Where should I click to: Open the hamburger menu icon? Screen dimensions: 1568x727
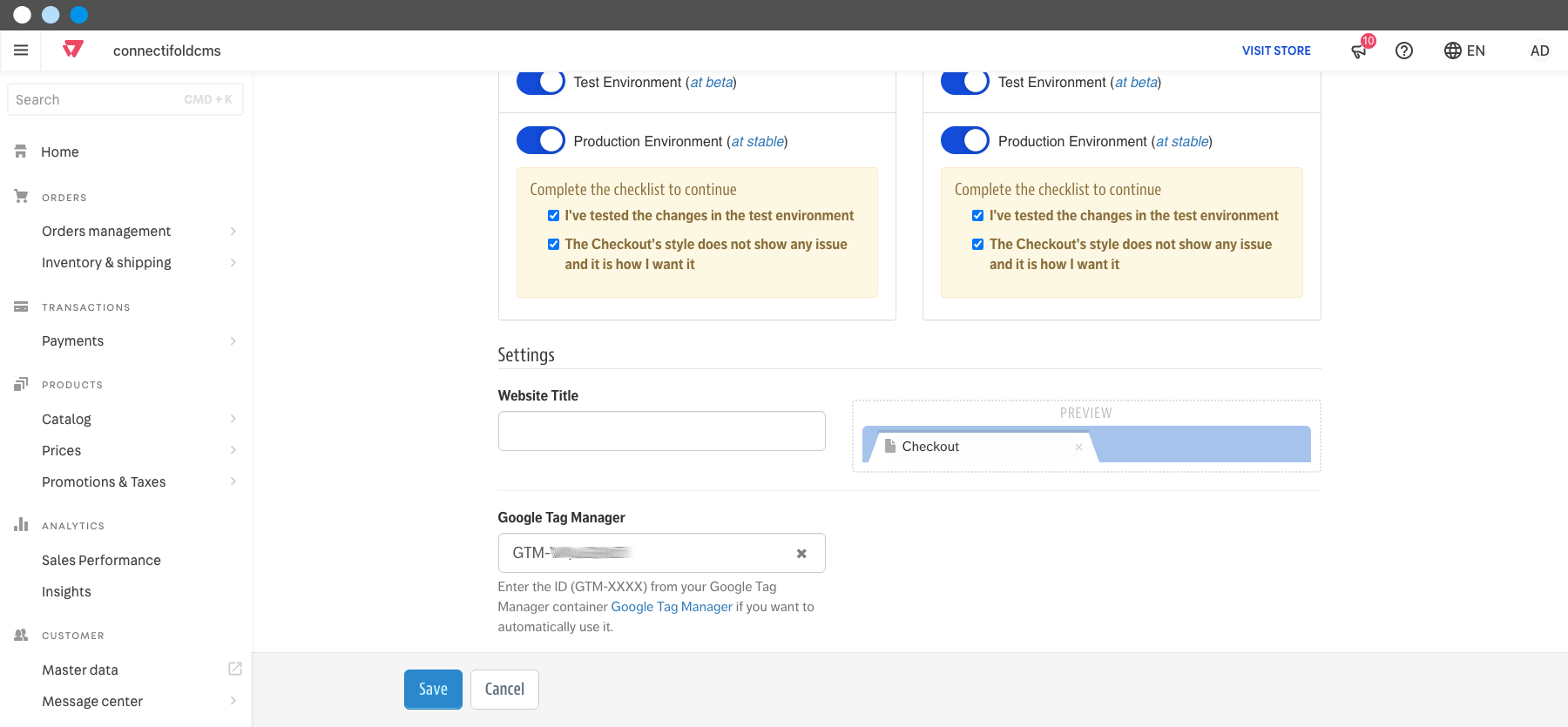click(x=21, y=50)
